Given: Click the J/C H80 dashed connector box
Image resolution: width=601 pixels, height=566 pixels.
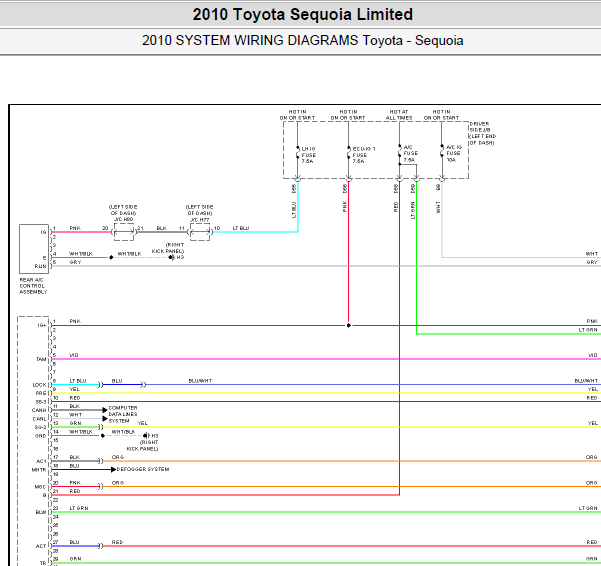Looking at the screenshot, I should (x=124, y=232).
